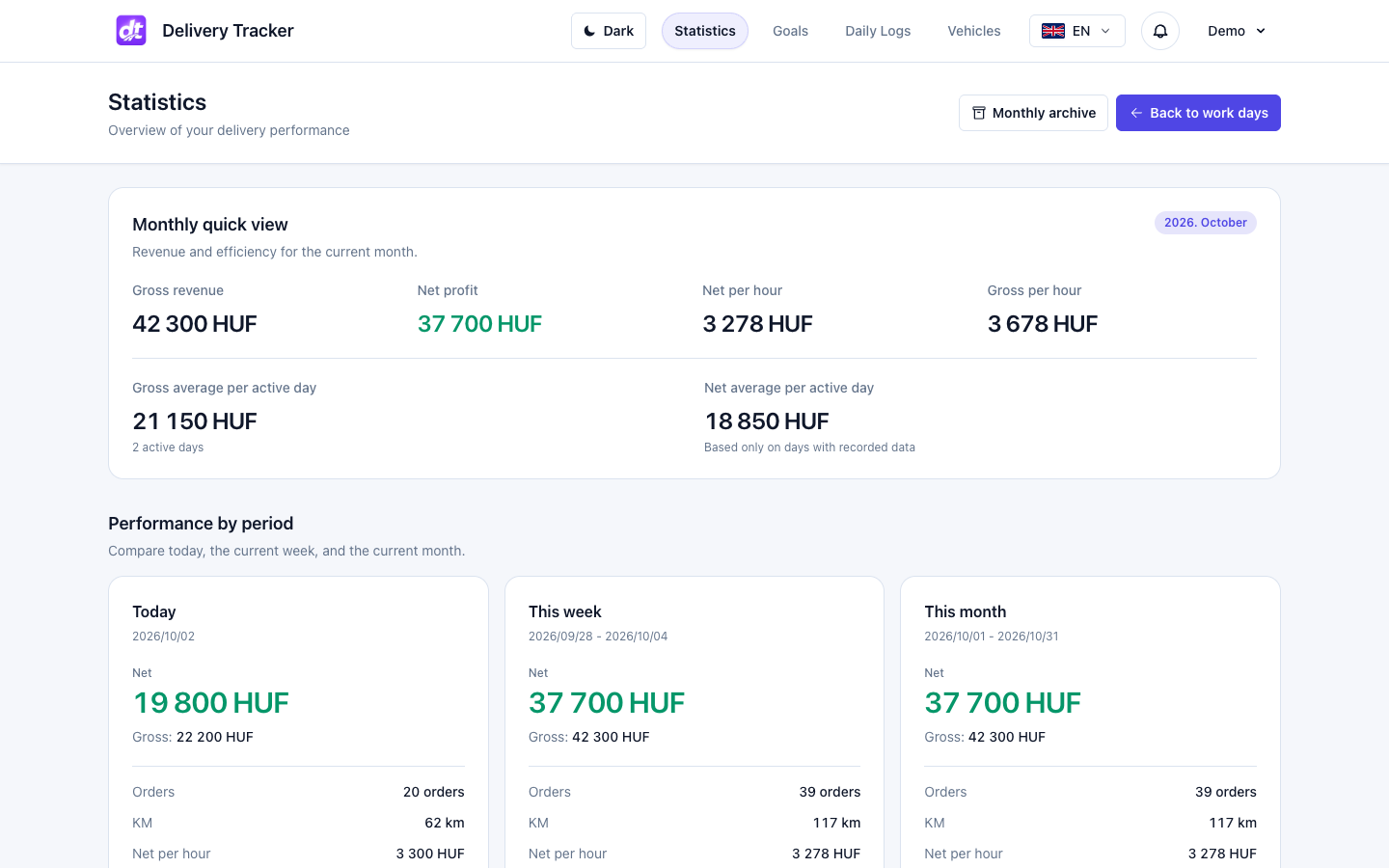Click Back to work days button
Image resolution: width=1389 pixels, height=868 pixels.
[x=1198, y=113]
